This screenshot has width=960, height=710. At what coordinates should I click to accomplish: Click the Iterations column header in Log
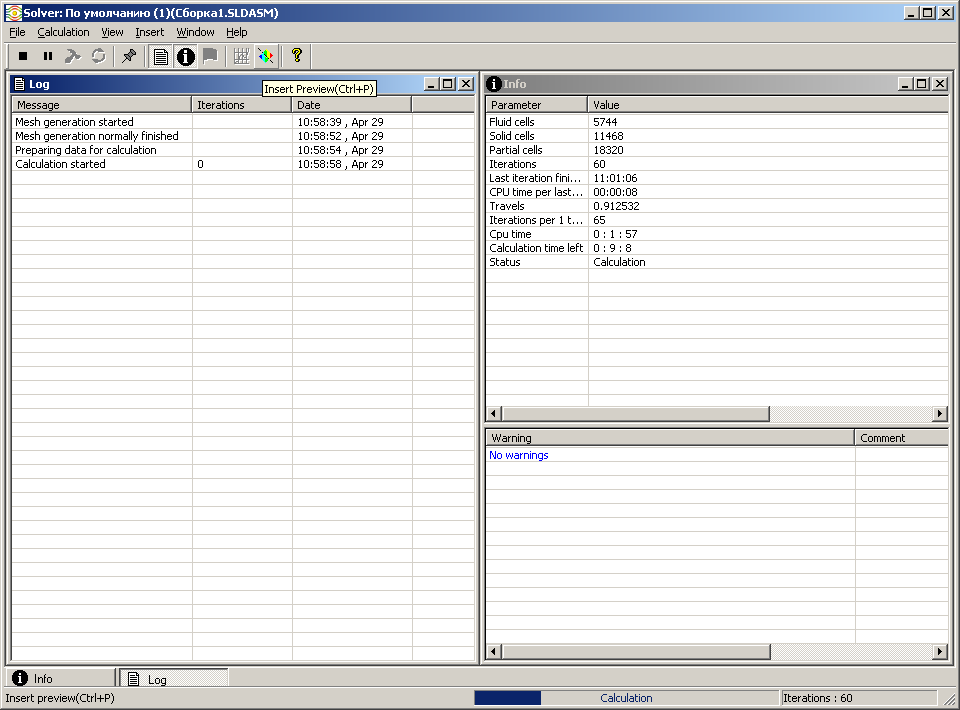pos(242,105)
